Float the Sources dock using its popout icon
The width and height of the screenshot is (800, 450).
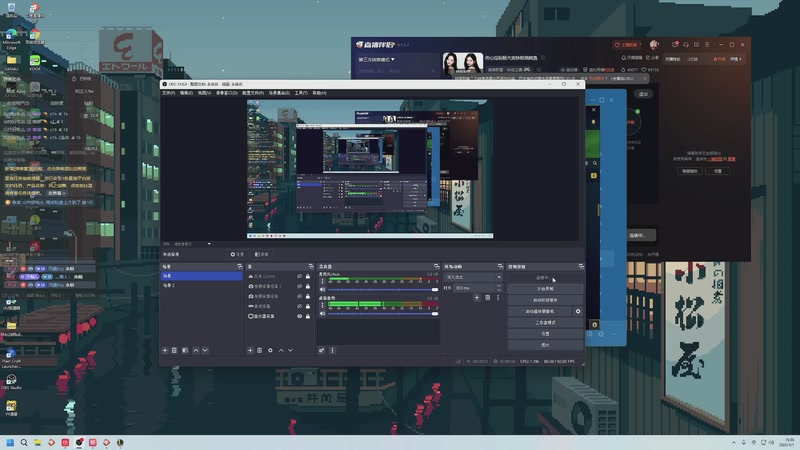click(x=311, y=266)
